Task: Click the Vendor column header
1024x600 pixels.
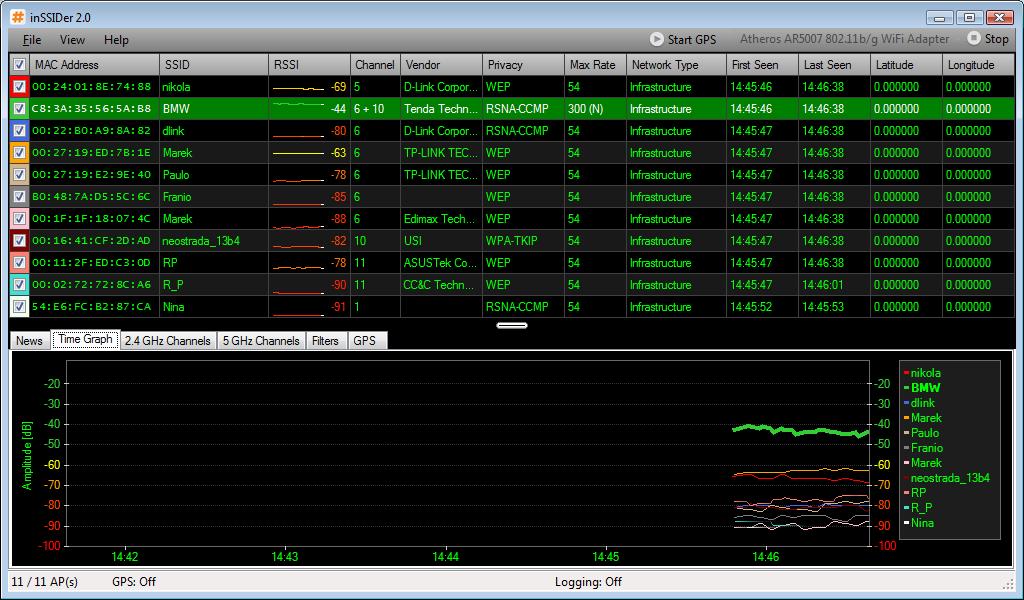Action: click(441, 65)
